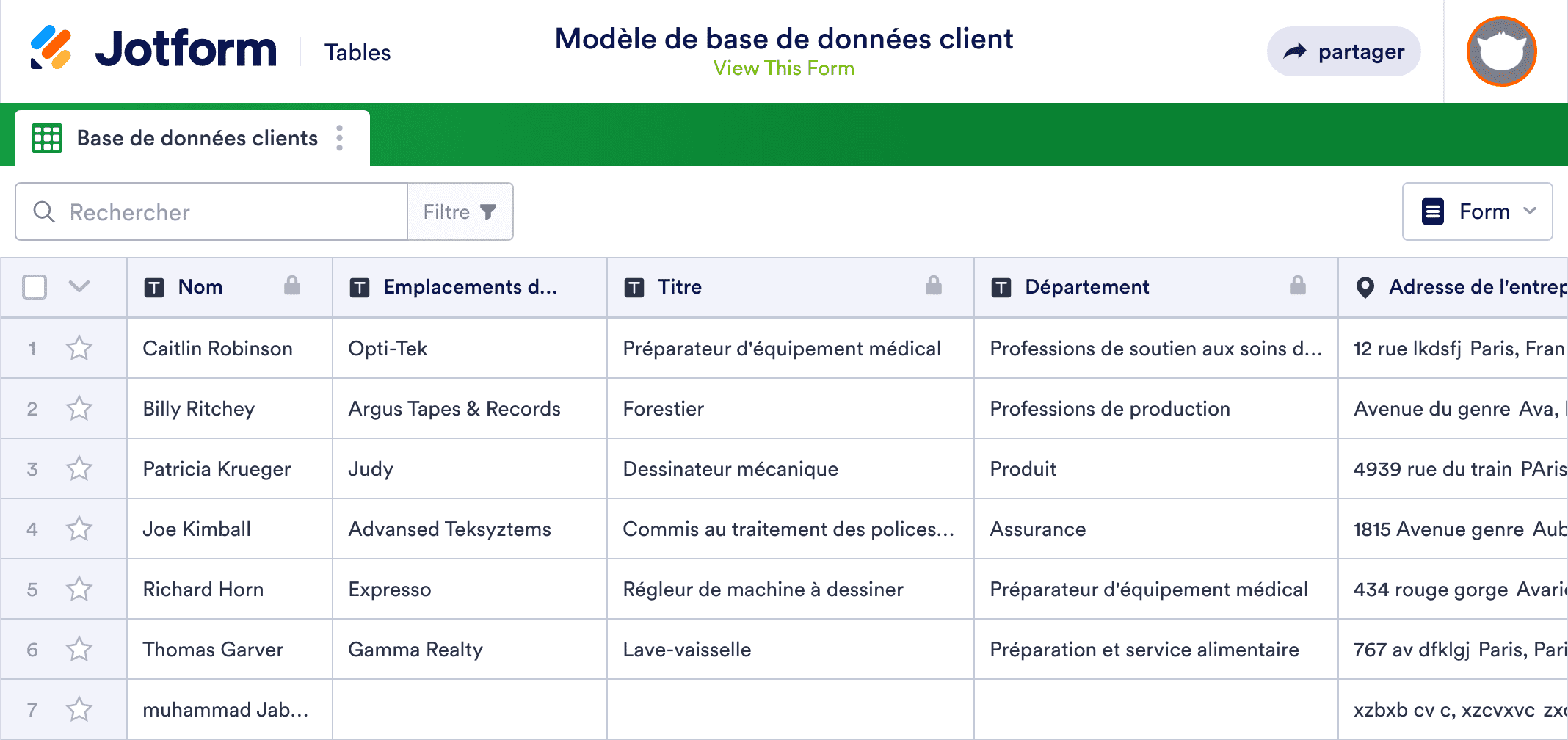Click the text-type icon on the Titre column
The width and height of the screenshot is (1568, 740).
tap(636, 286)
